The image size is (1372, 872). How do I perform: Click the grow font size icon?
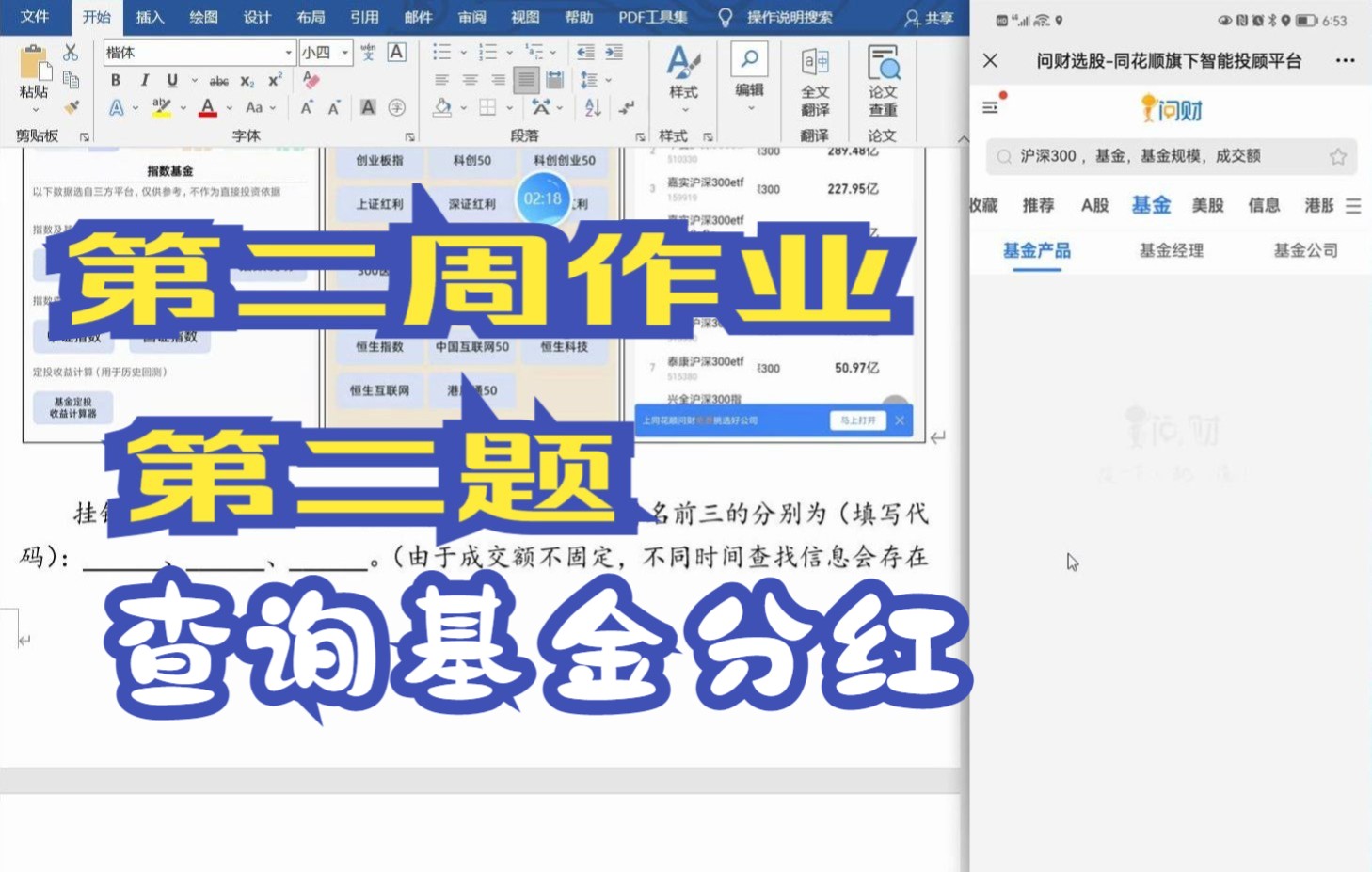pos(307,107)
